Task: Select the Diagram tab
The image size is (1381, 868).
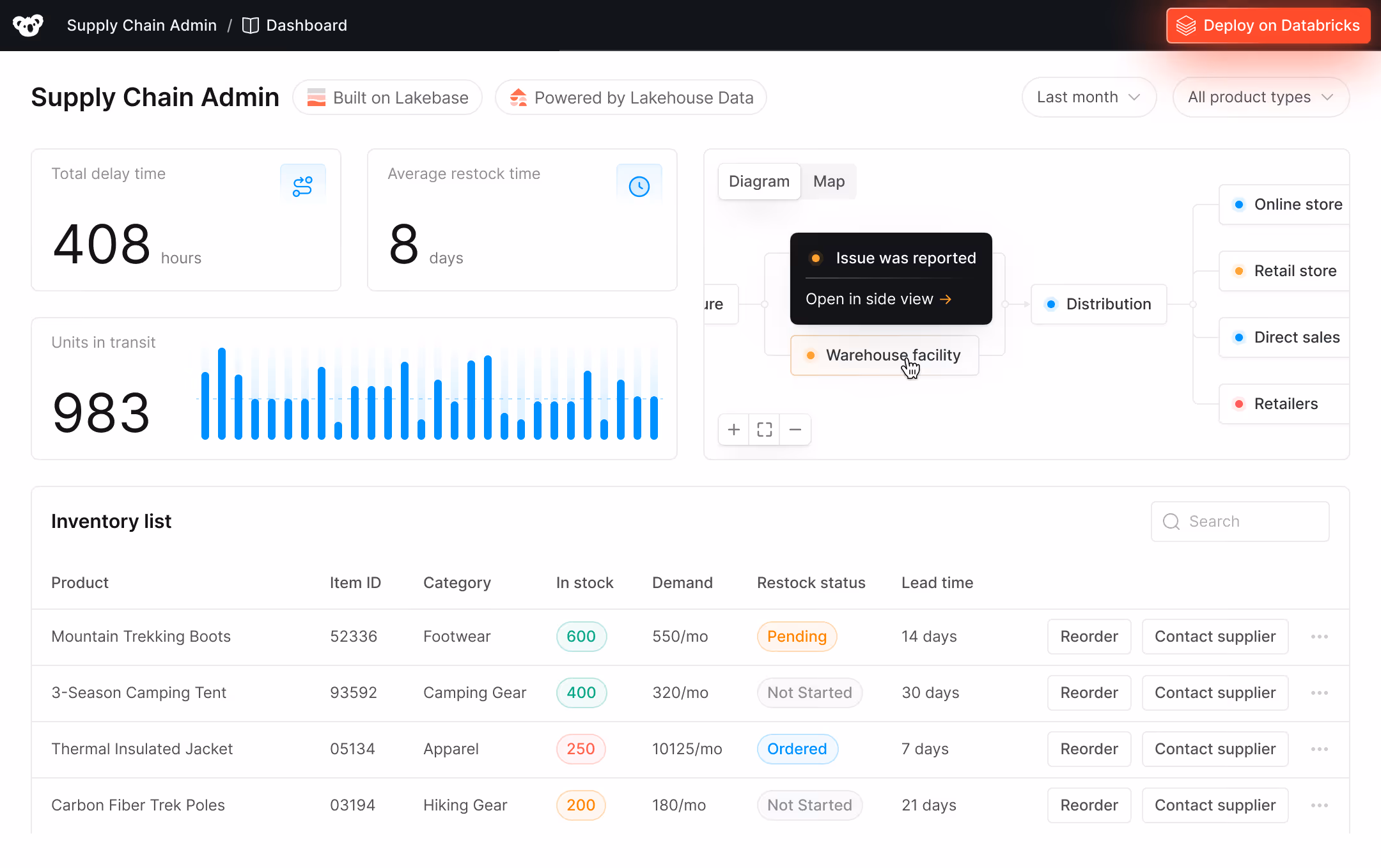Action: (759, 182)
